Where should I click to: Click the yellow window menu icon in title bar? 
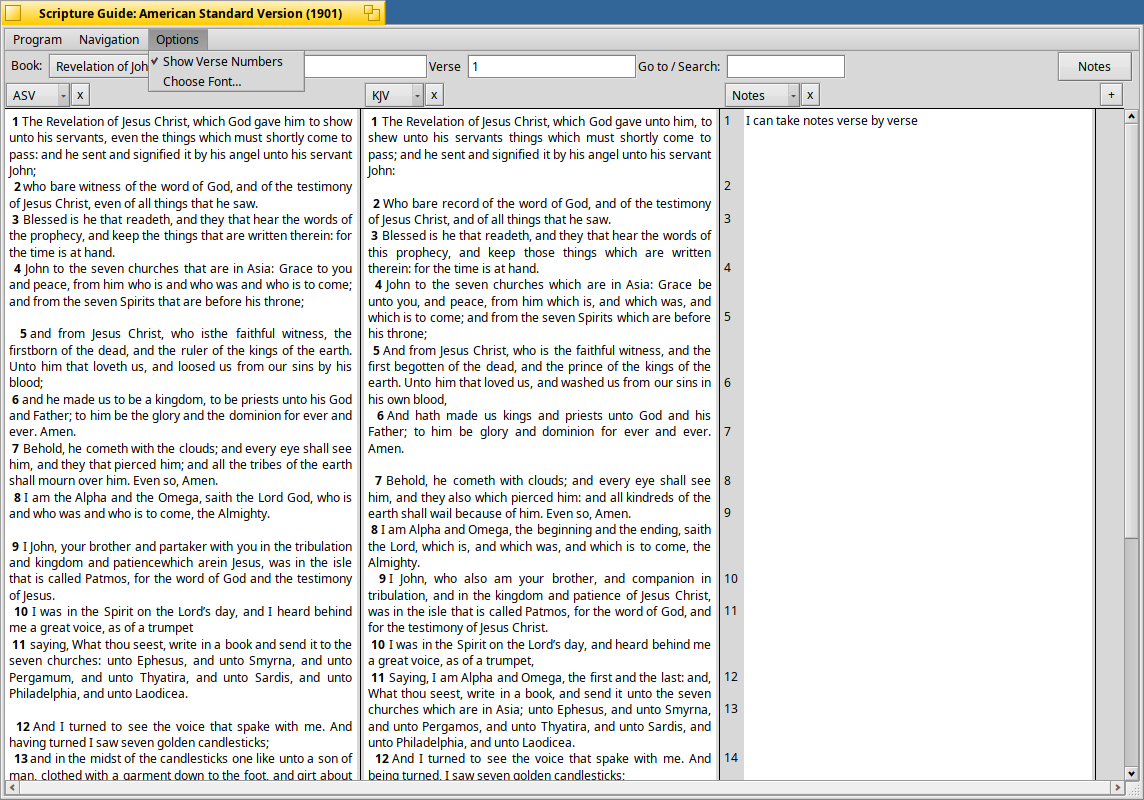[12, 12]
